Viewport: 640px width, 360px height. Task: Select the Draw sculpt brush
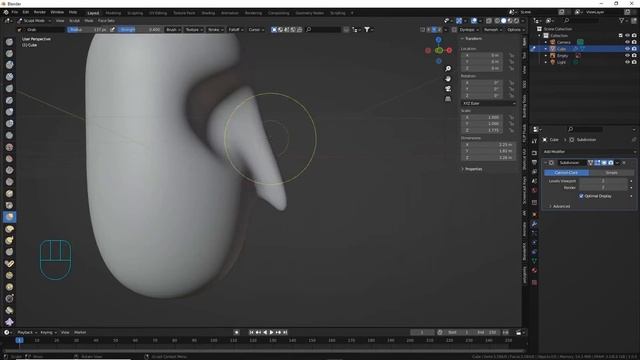[x=9, y=42]
